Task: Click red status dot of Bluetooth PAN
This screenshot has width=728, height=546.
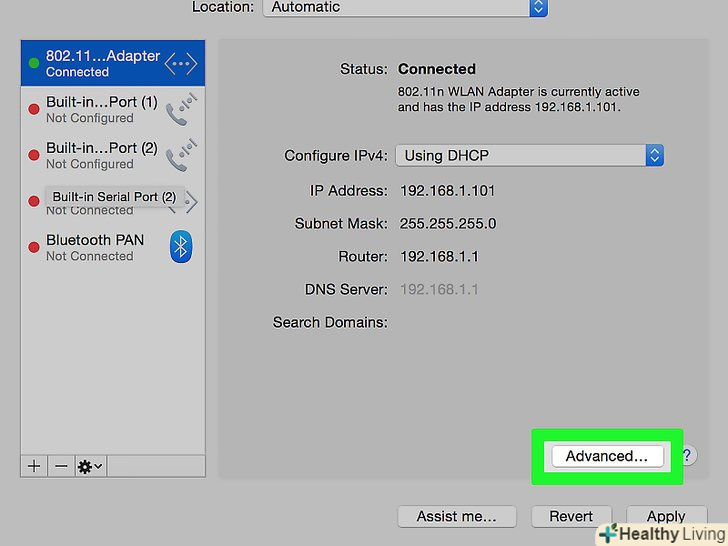Action: click(x=33, y=247)
